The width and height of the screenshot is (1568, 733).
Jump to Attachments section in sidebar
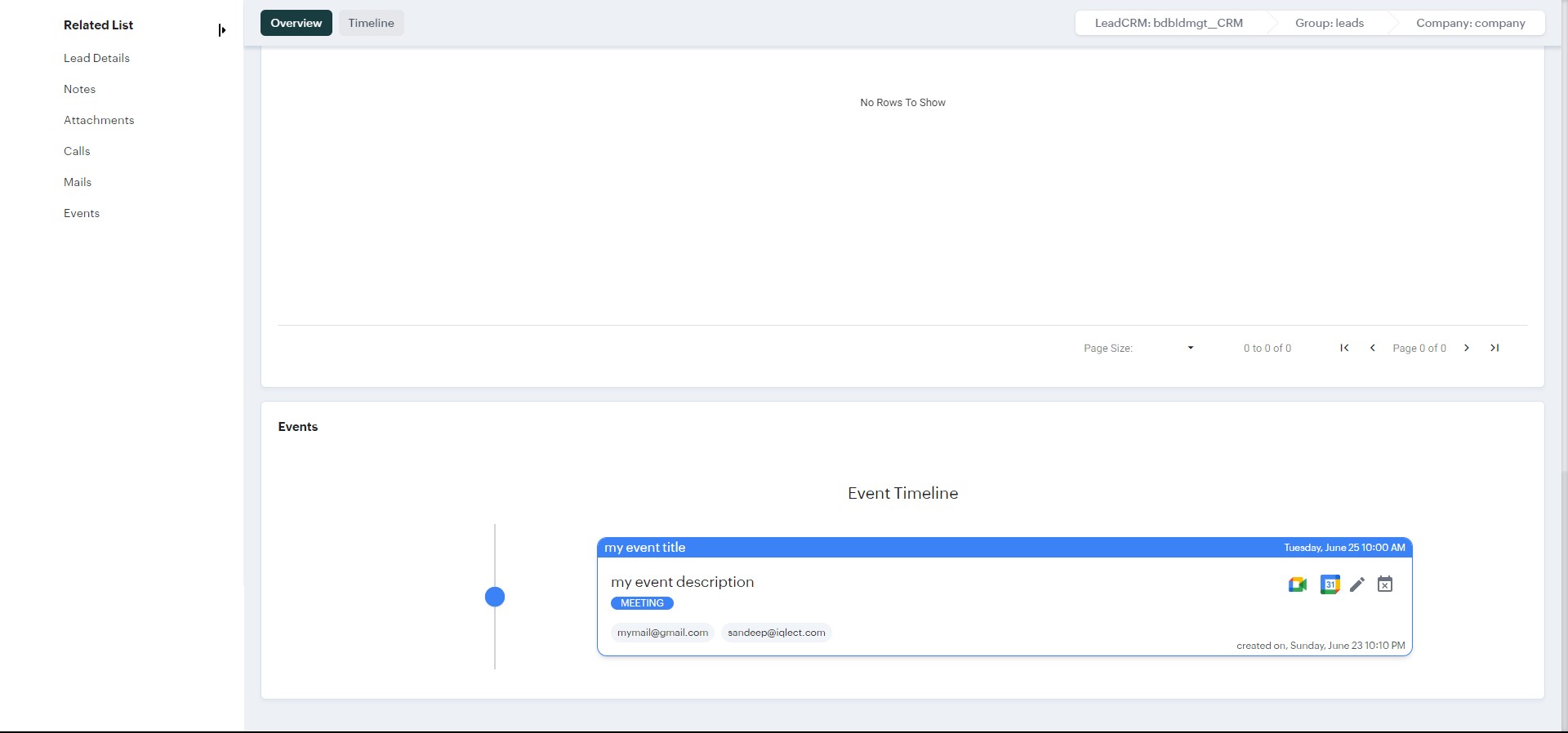coord(99,120)
